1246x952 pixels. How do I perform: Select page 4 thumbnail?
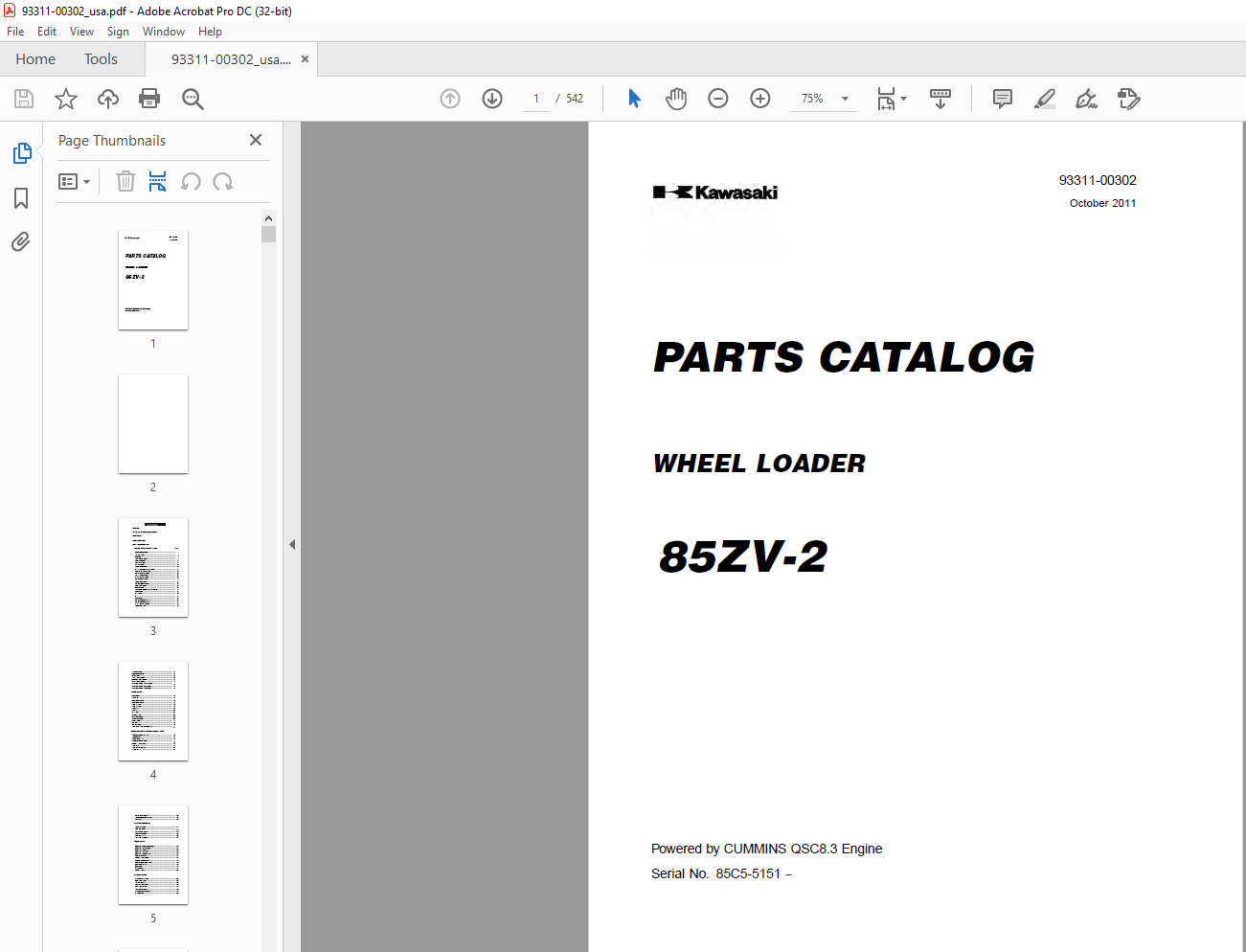[x=153, y=712]
